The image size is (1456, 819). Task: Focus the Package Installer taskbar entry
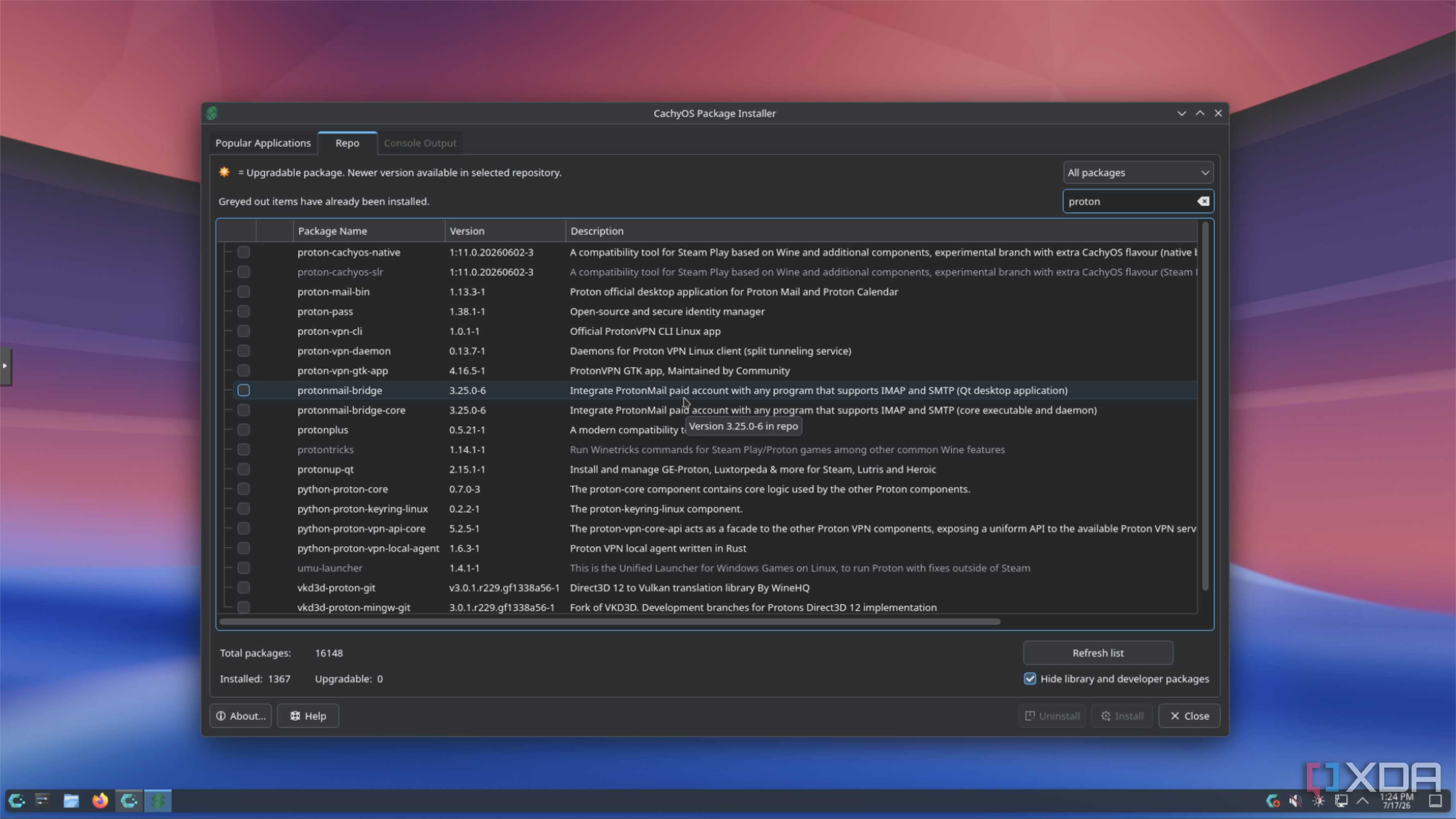tap(158, 800)
